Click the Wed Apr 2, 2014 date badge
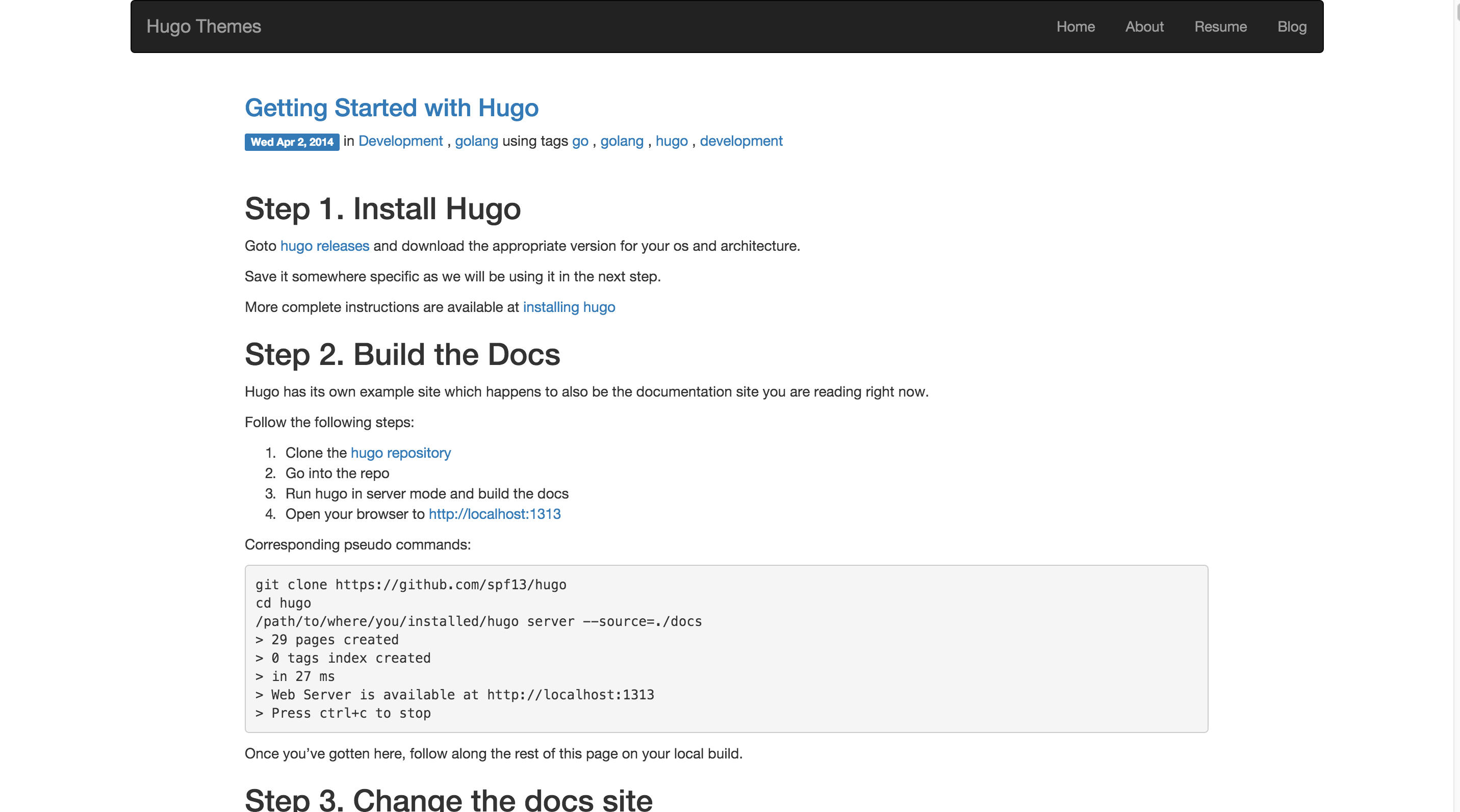The image size is (1460, 812). click(292, 142)
